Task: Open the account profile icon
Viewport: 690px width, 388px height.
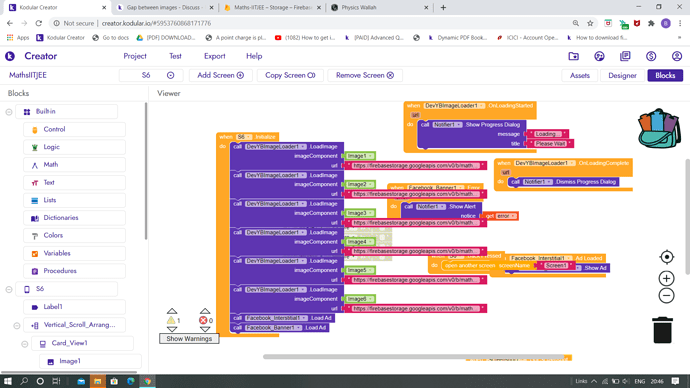Action: click(x=677, y=56)
